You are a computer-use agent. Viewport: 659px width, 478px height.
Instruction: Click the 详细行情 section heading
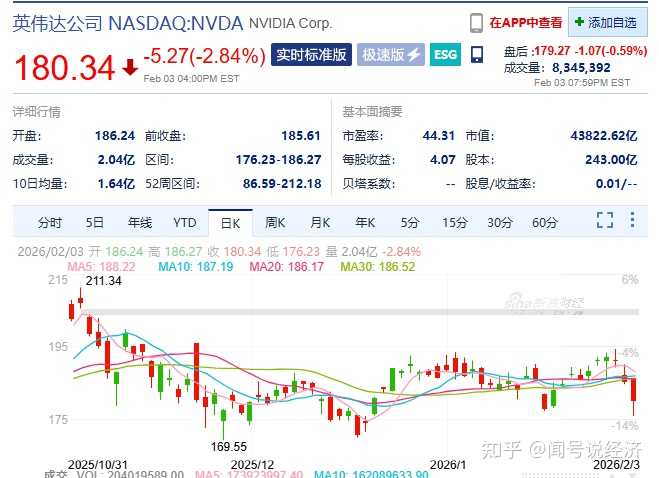pyautogui.click(x=37, y=112)
